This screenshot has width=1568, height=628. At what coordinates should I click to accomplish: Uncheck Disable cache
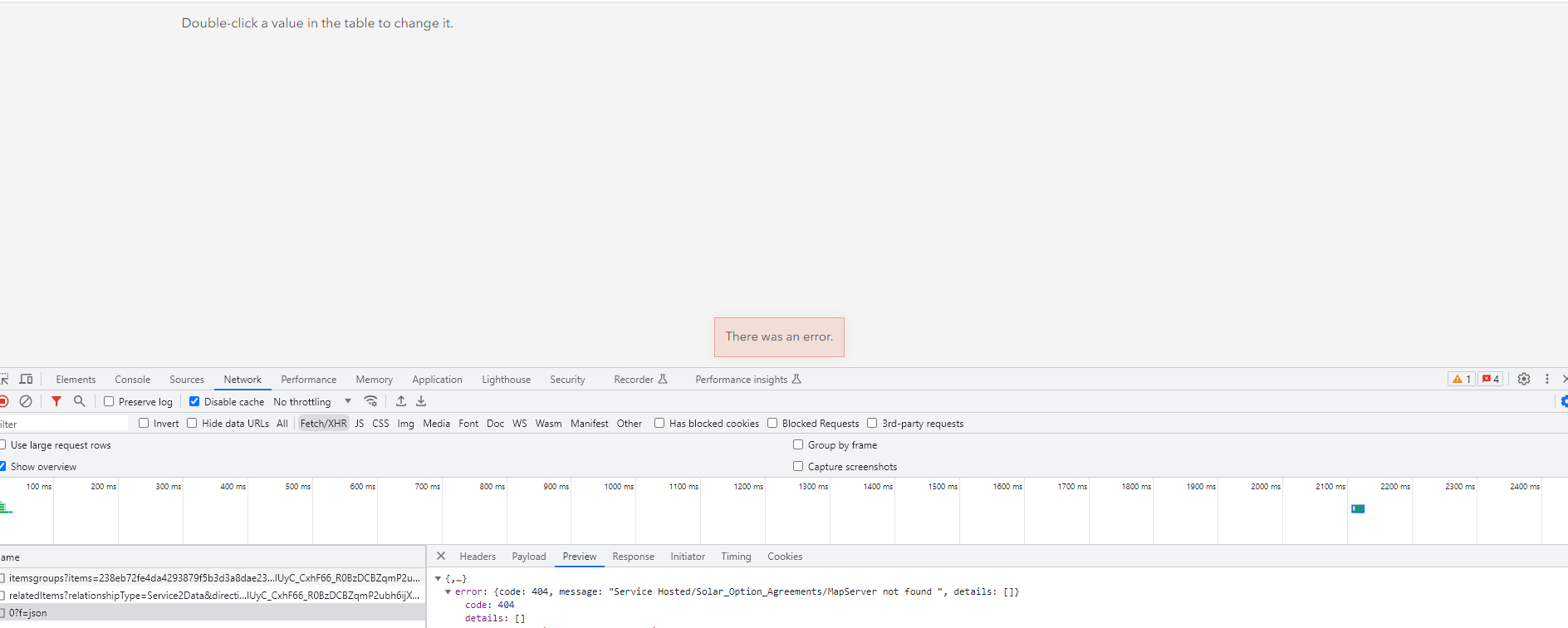pyautogui.click(x=194, y=401)
